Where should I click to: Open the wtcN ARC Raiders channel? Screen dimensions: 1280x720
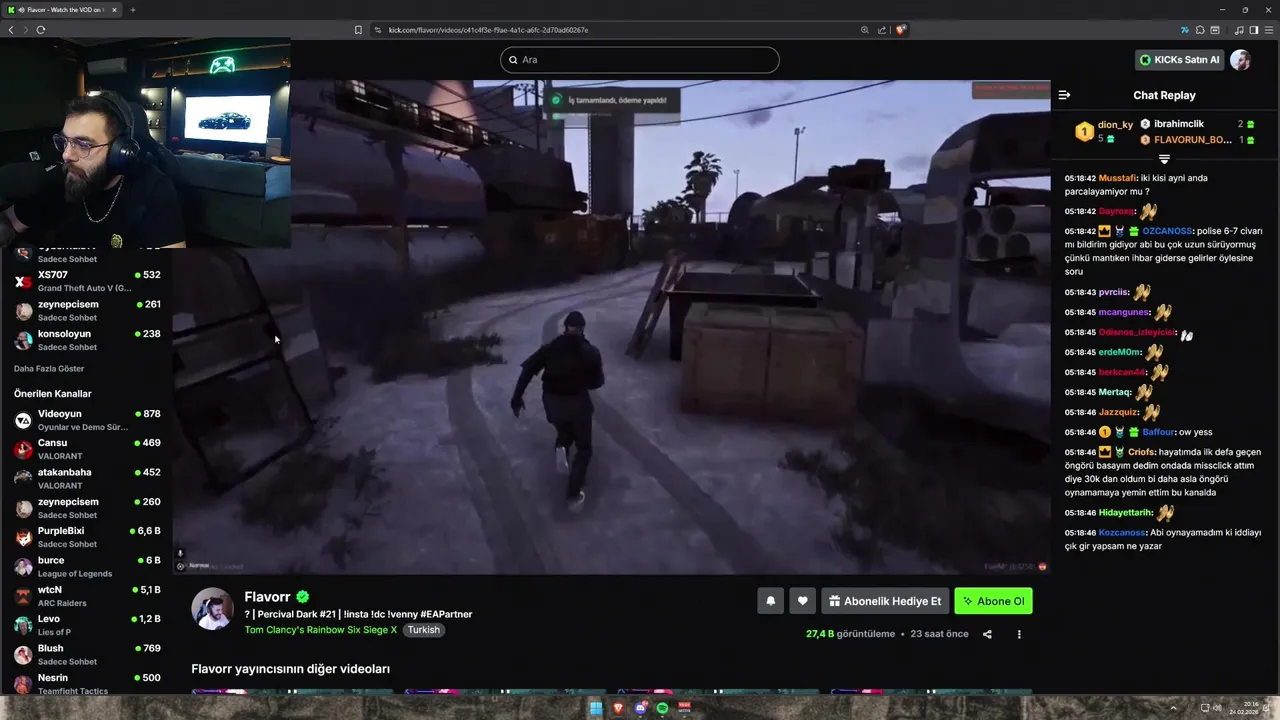(x=87, y=596)
